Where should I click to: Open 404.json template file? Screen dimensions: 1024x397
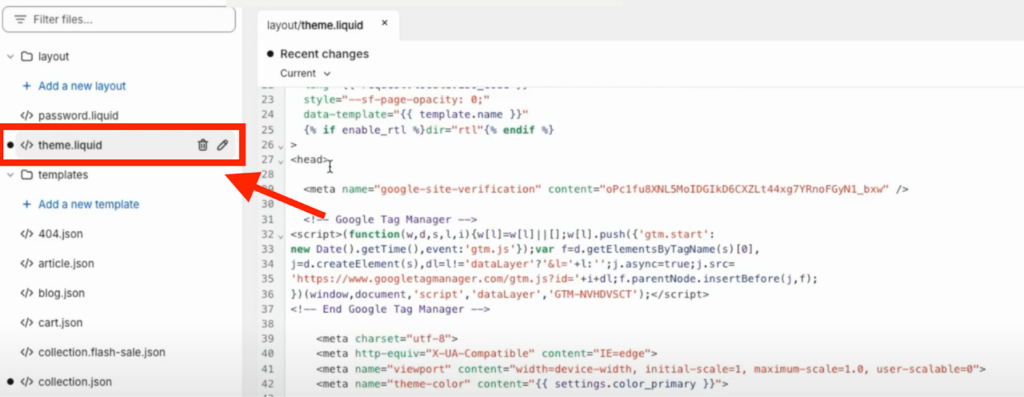(x=61, y=234)
